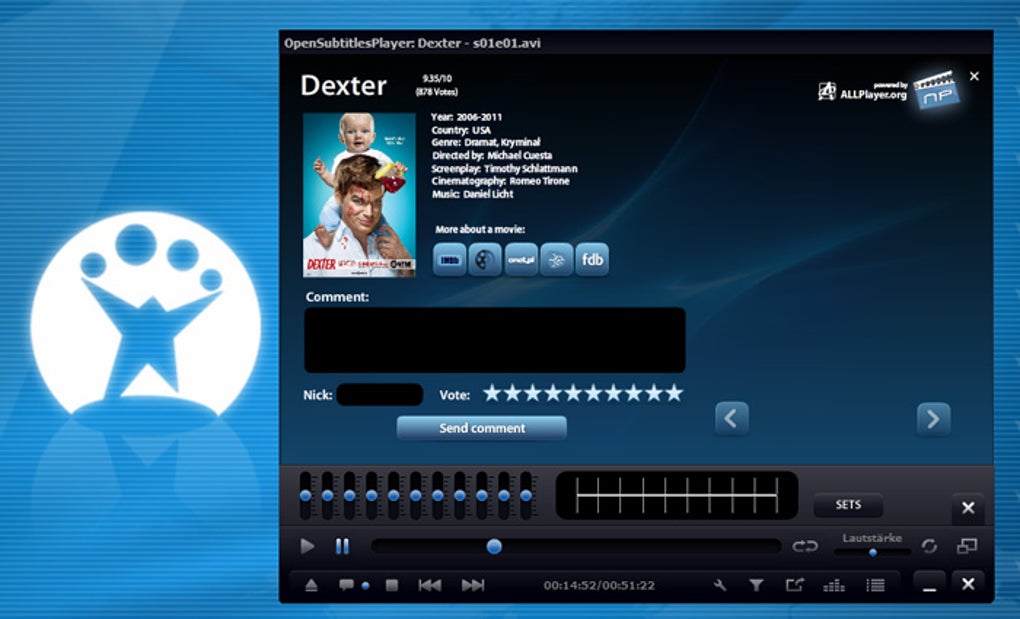This screenshot has height=619, width=1020.
Task: Pause the video
Action: click(x=342, y=546)
